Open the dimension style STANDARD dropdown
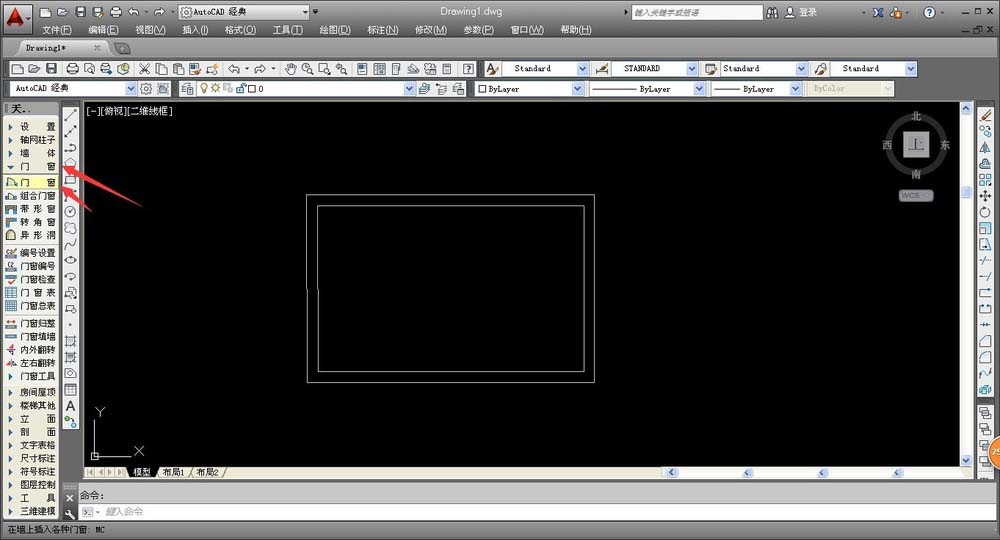Screen dimensions: 1000x540 692,69
